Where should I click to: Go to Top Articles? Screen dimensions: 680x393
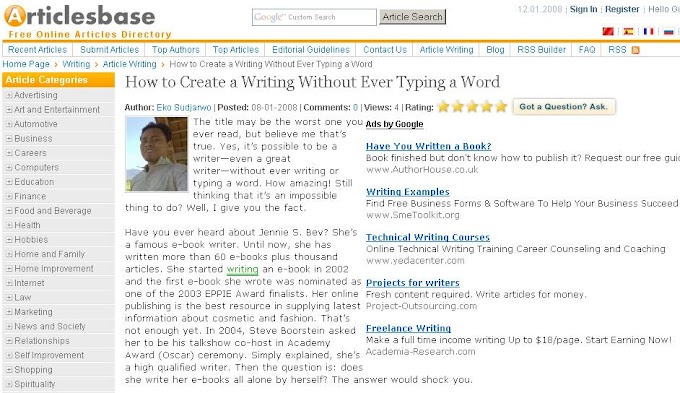(235, 50)
